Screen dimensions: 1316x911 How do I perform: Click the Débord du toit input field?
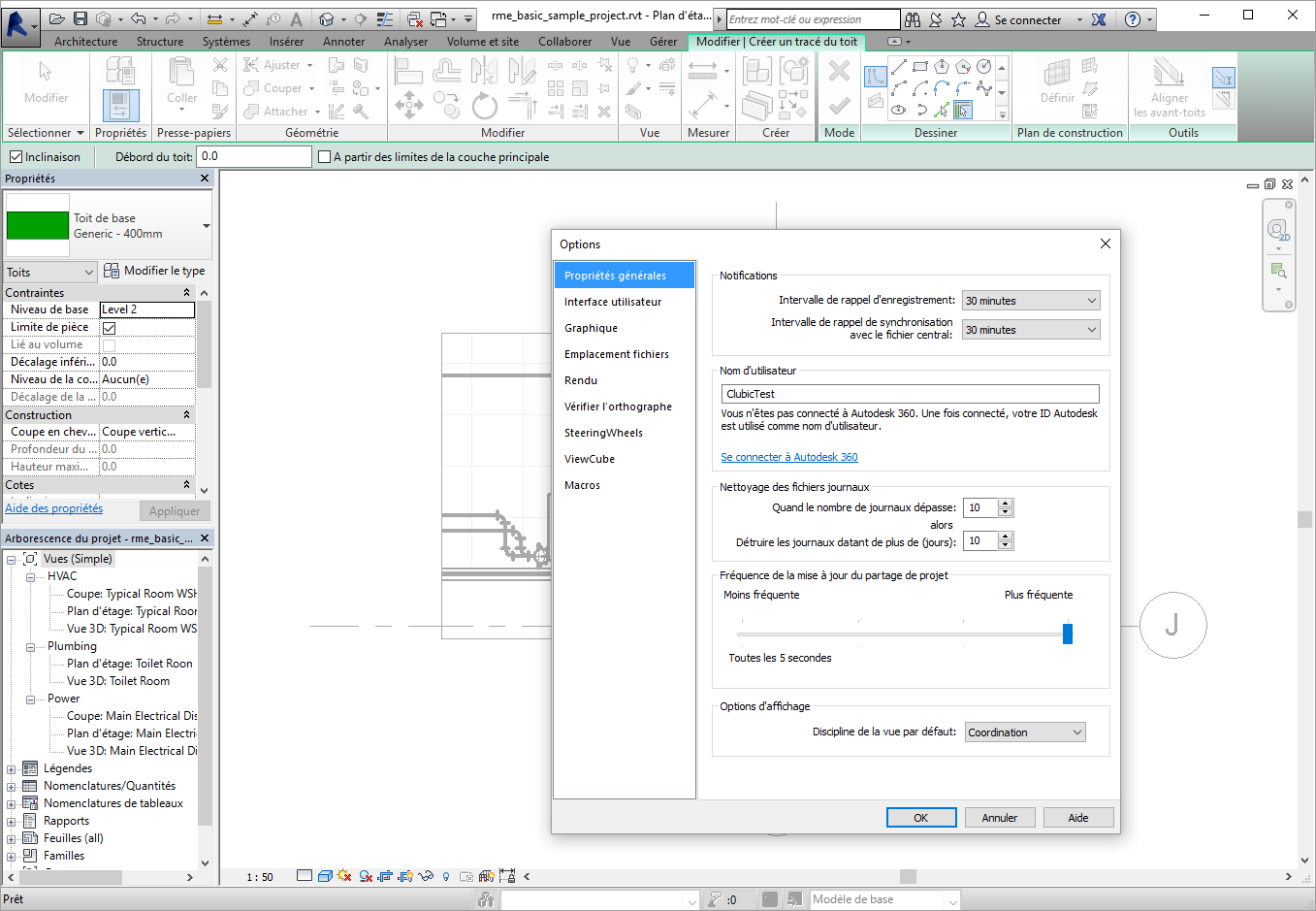coord(254,156)
